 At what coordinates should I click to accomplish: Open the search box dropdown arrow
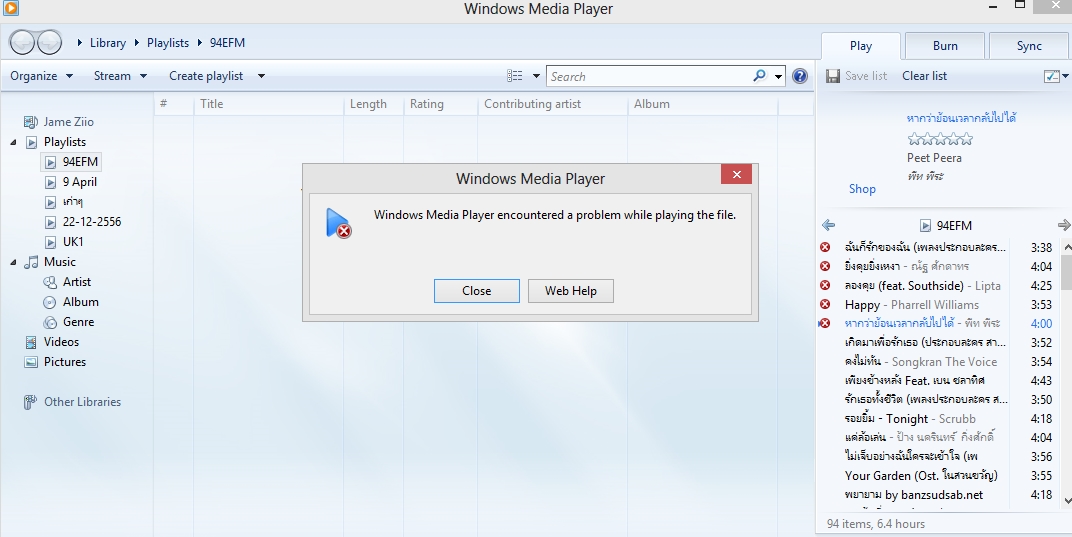coord(779,77)
